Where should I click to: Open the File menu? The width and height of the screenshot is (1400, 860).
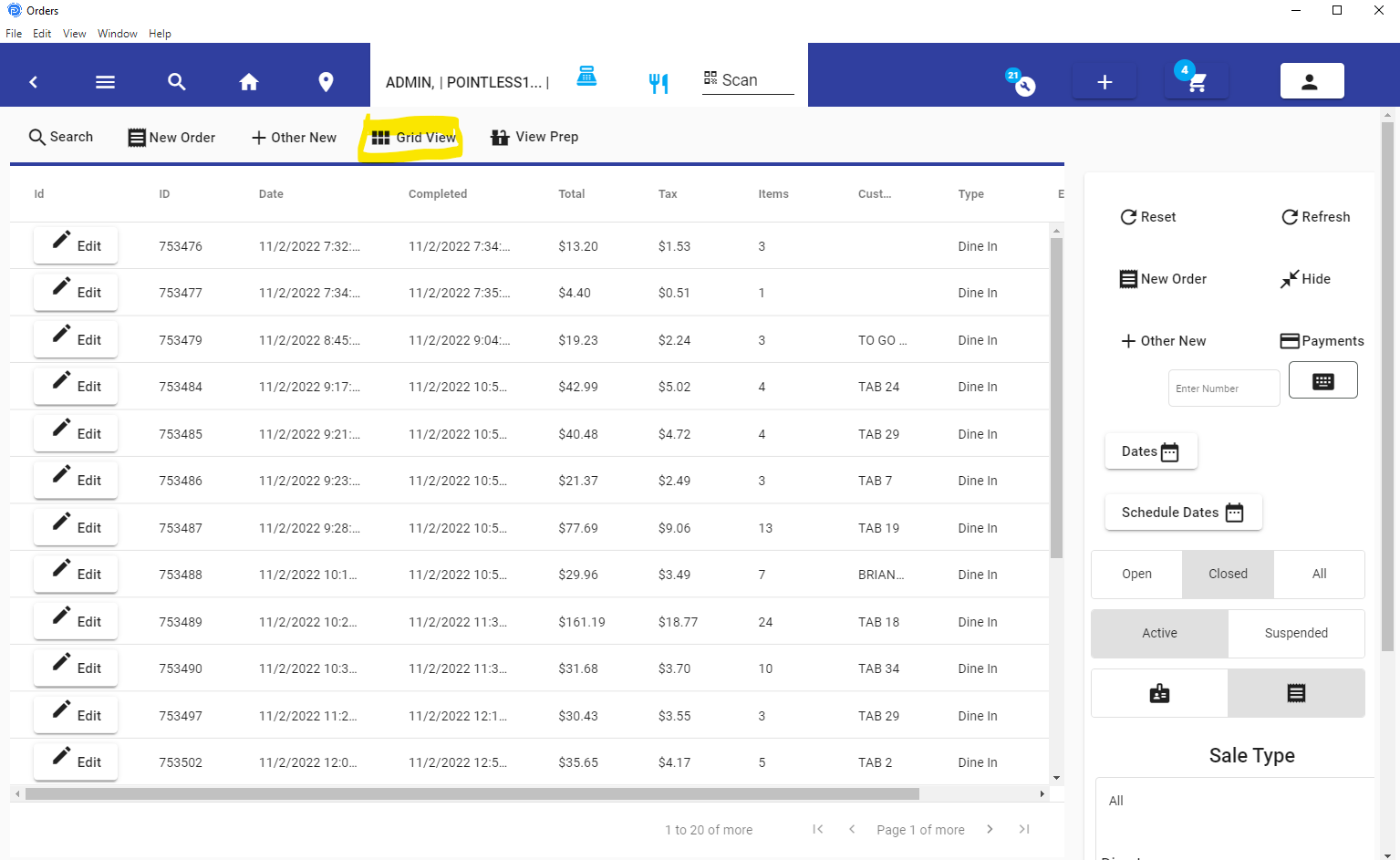point(14,34)
